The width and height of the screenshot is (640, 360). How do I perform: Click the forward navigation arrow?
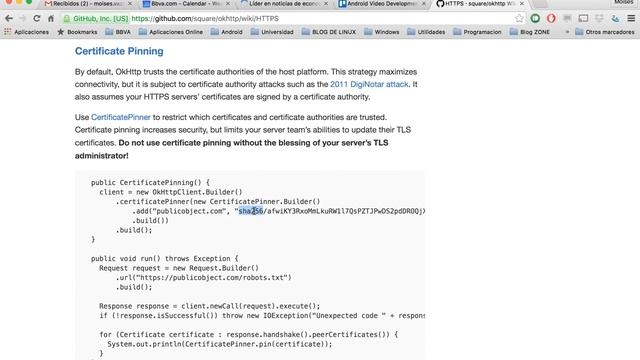point(23,18)
